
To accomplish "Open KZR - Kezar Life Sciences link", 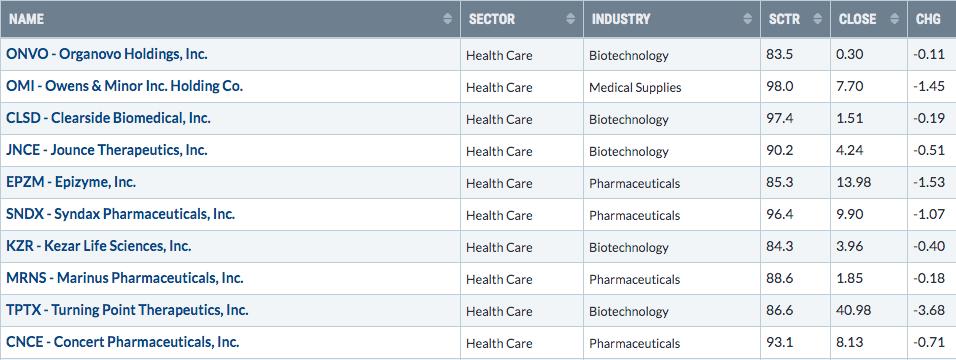I will click(x=99, y=246).
